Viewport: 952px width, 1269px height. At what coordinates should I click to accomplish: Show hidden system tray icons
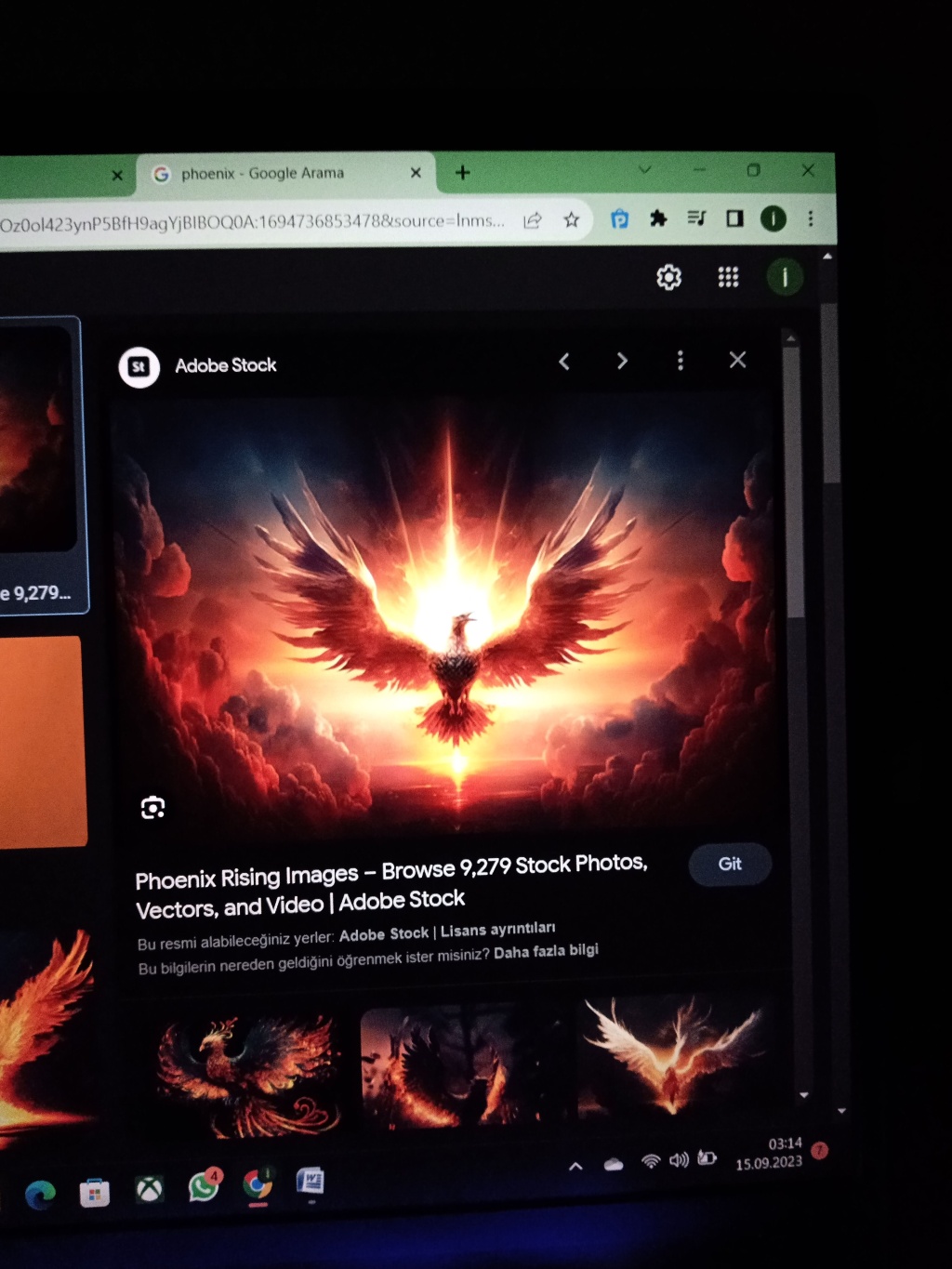(x=576, y=1166)
